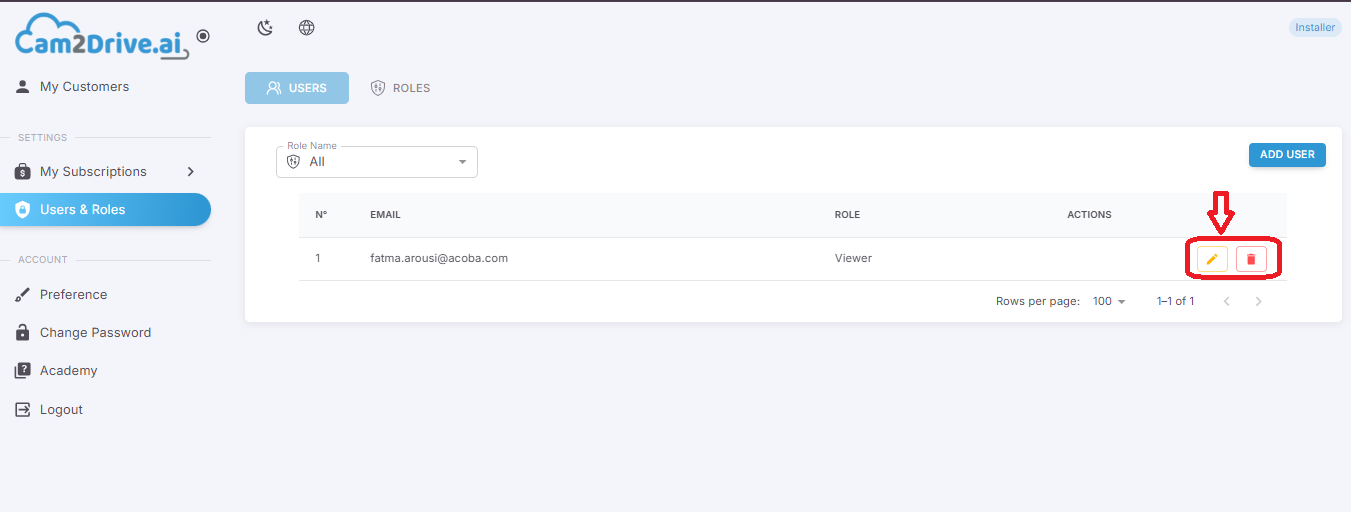Click the yellow pencil edit user icon

(x=1212, y=259)
